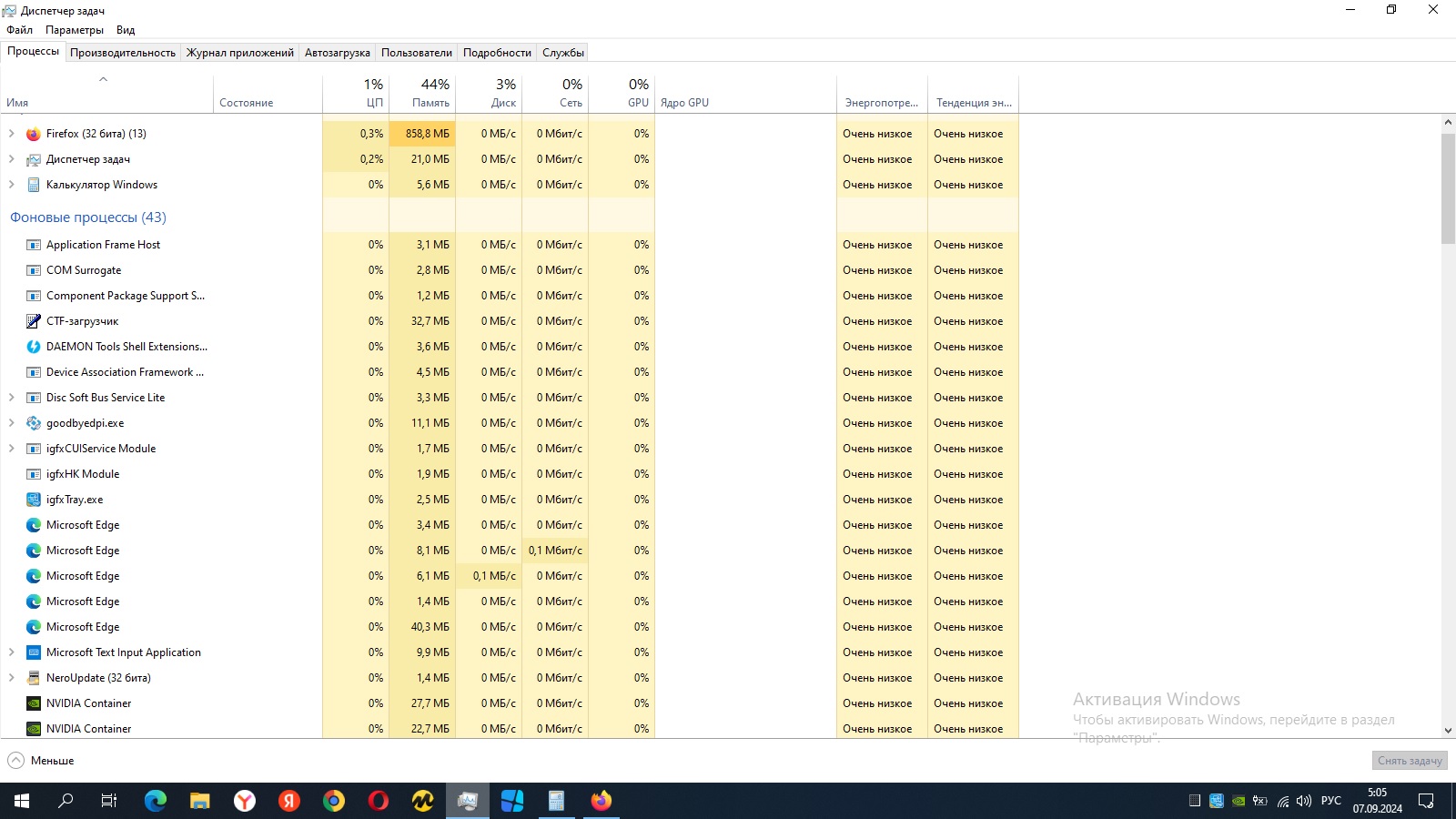Screen dimensions: 1456x819
Task: Select the goodbyedpi.exe process icon
Action: point(34,423)
